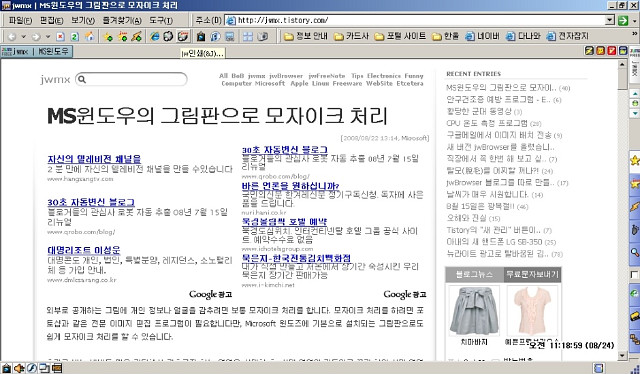
Task: Click the second star favorites icon with red label
Action: 122,37
